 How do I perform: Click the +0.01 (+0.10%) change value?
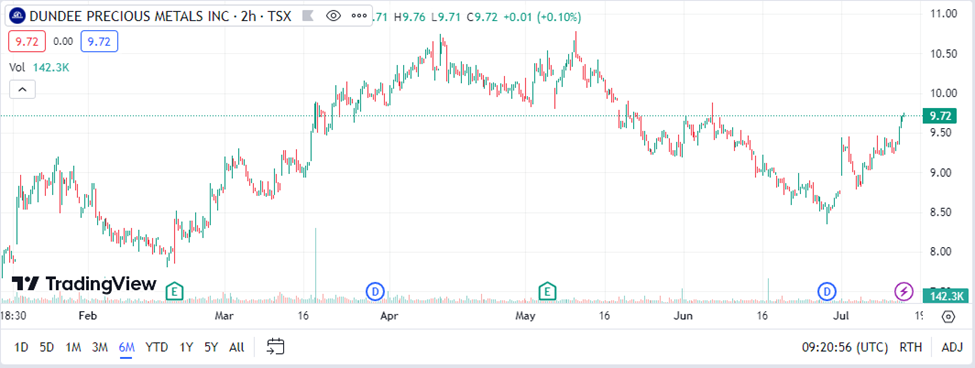[x=542, y=17]
